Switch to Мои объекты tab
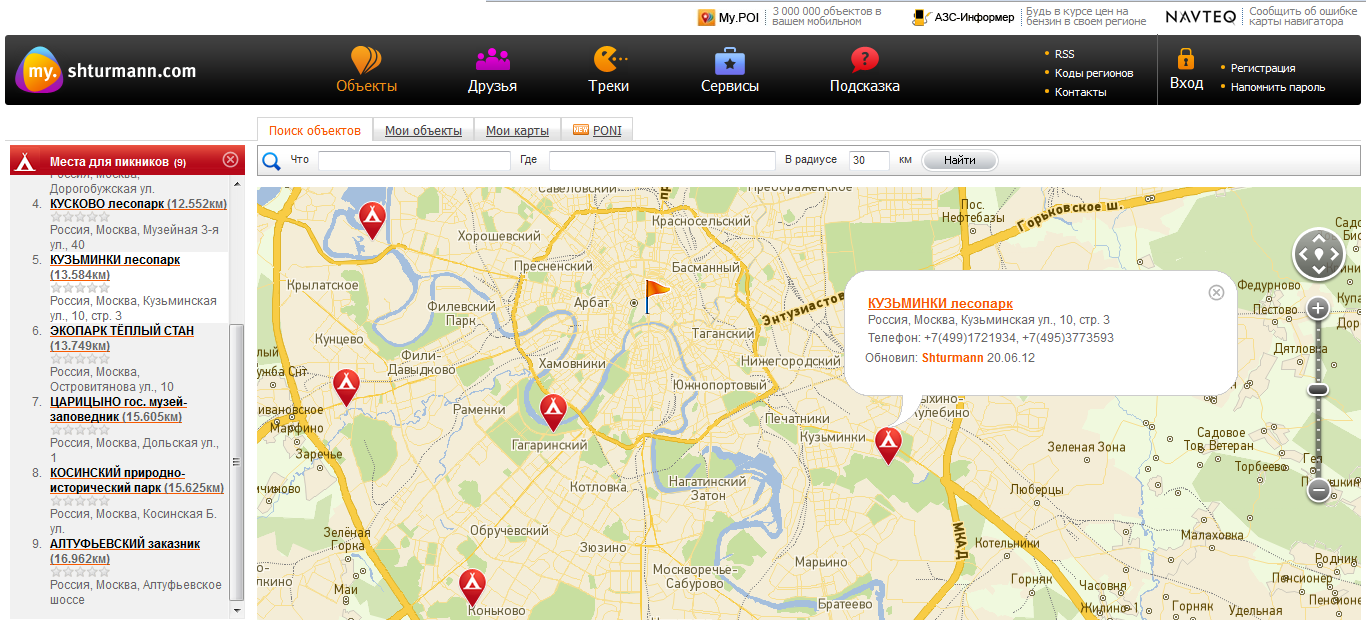 [423, 130]
